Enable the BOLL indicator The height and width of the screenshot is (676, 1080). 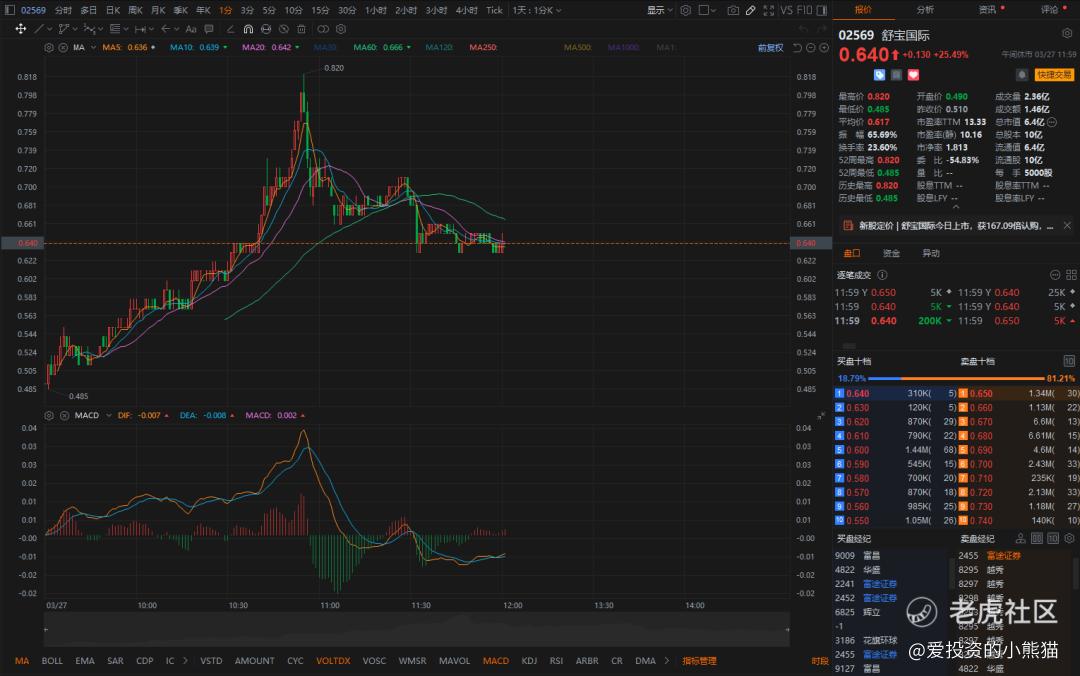[x=52, y=661]
